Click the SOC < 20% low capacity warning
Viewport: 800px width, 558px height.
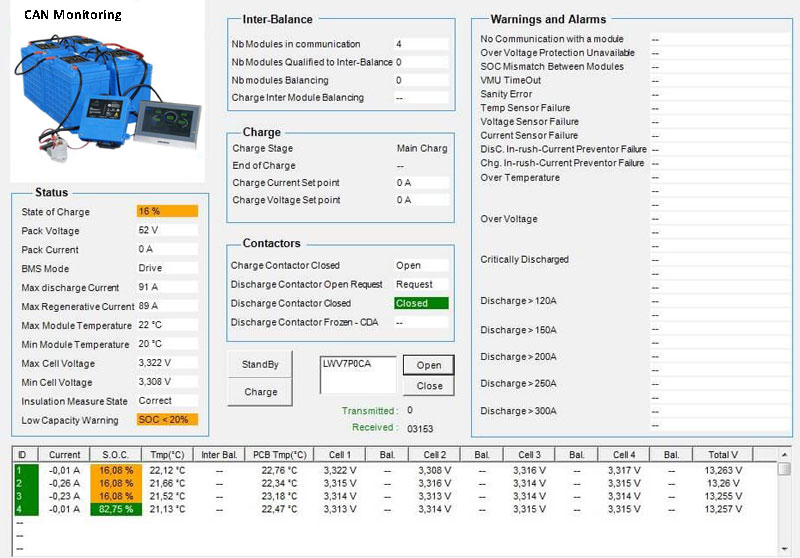(x=167, y=420)
